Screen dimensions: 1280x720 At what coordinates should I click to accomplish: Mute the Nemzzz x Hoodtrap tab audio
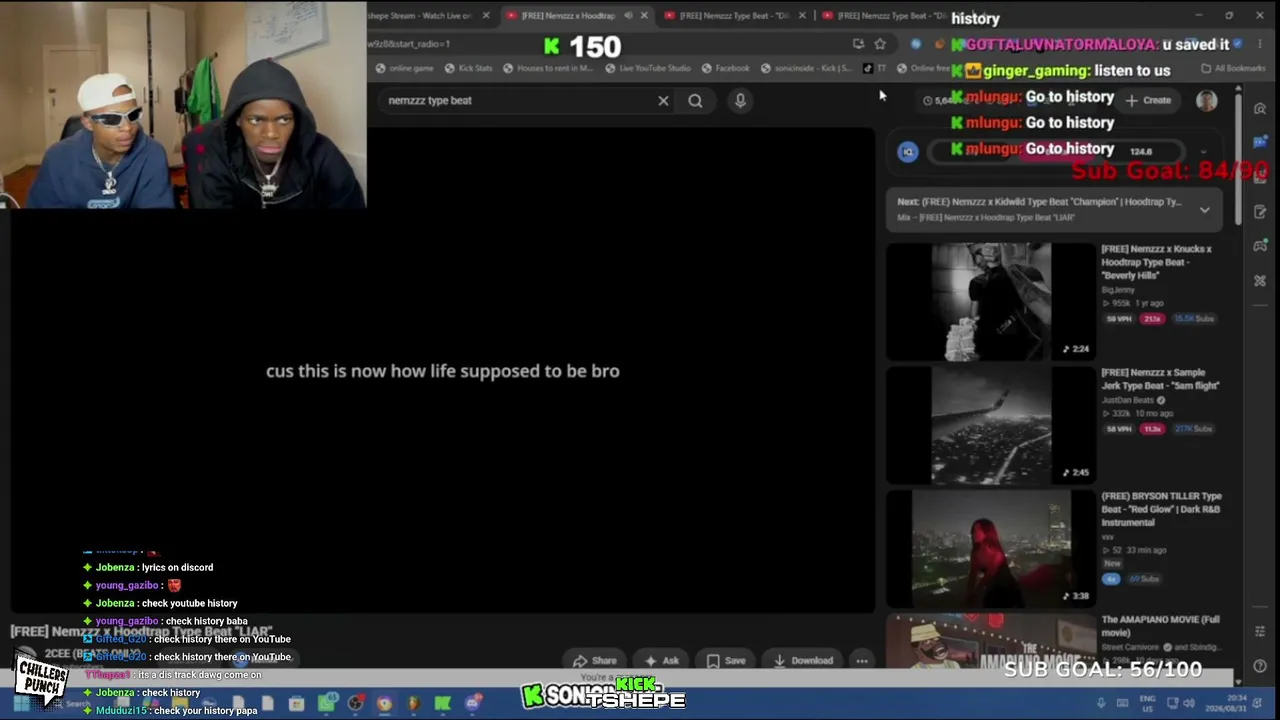pos(628,15)
